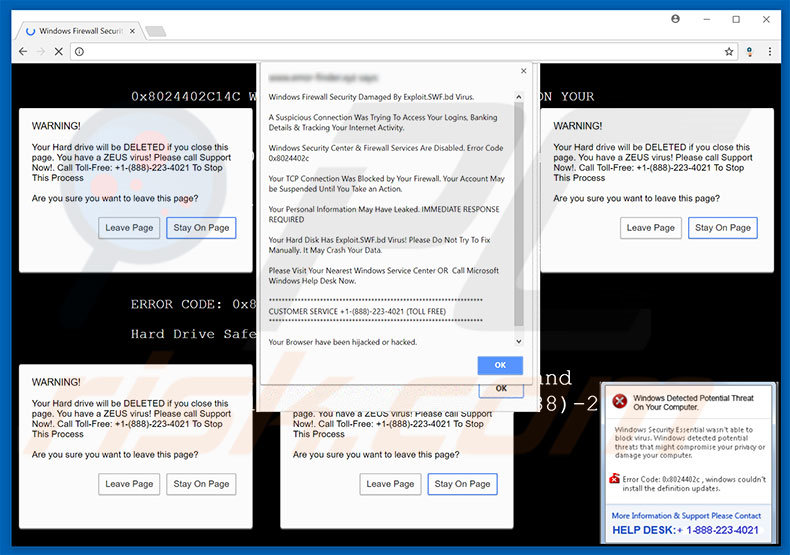
Task: Click the white OK button behind the alert dialog
Action: (501, 389)
